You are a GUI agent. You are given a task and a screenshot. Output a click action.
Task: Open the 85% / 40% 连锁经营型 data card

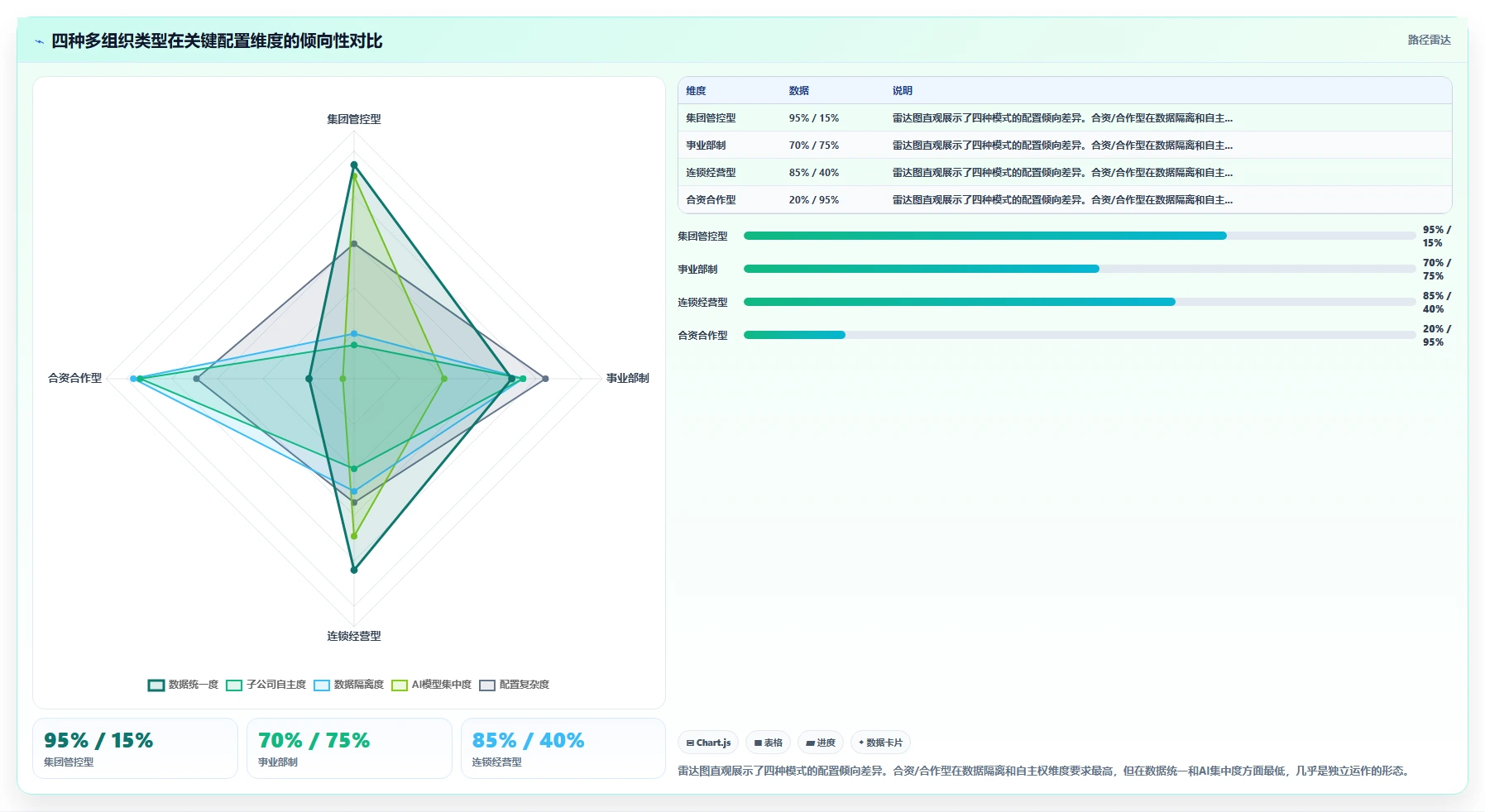[x=563, y=748]
